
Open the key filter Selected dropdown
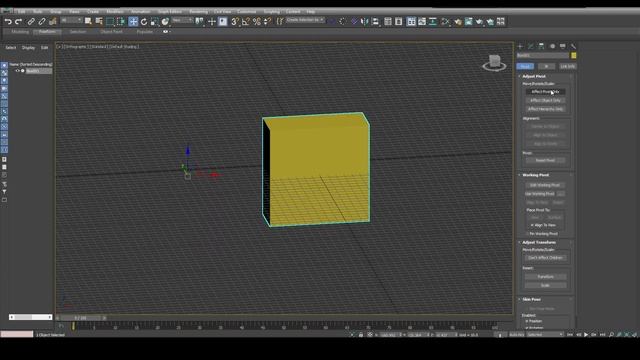tap(545, 334)
